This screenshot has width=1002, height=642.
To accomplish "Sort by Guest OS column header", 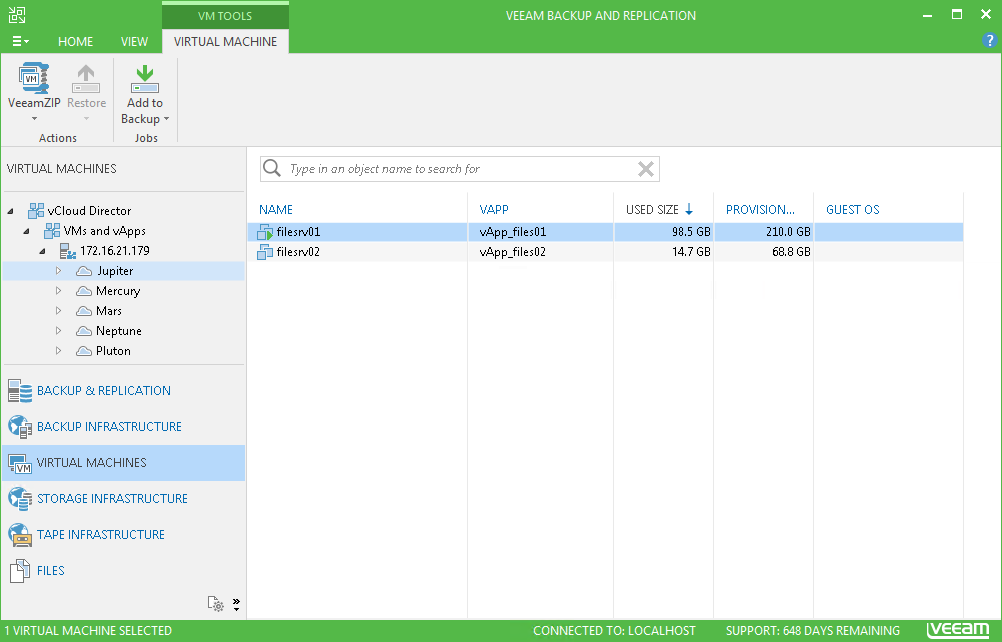I will 852,210.
